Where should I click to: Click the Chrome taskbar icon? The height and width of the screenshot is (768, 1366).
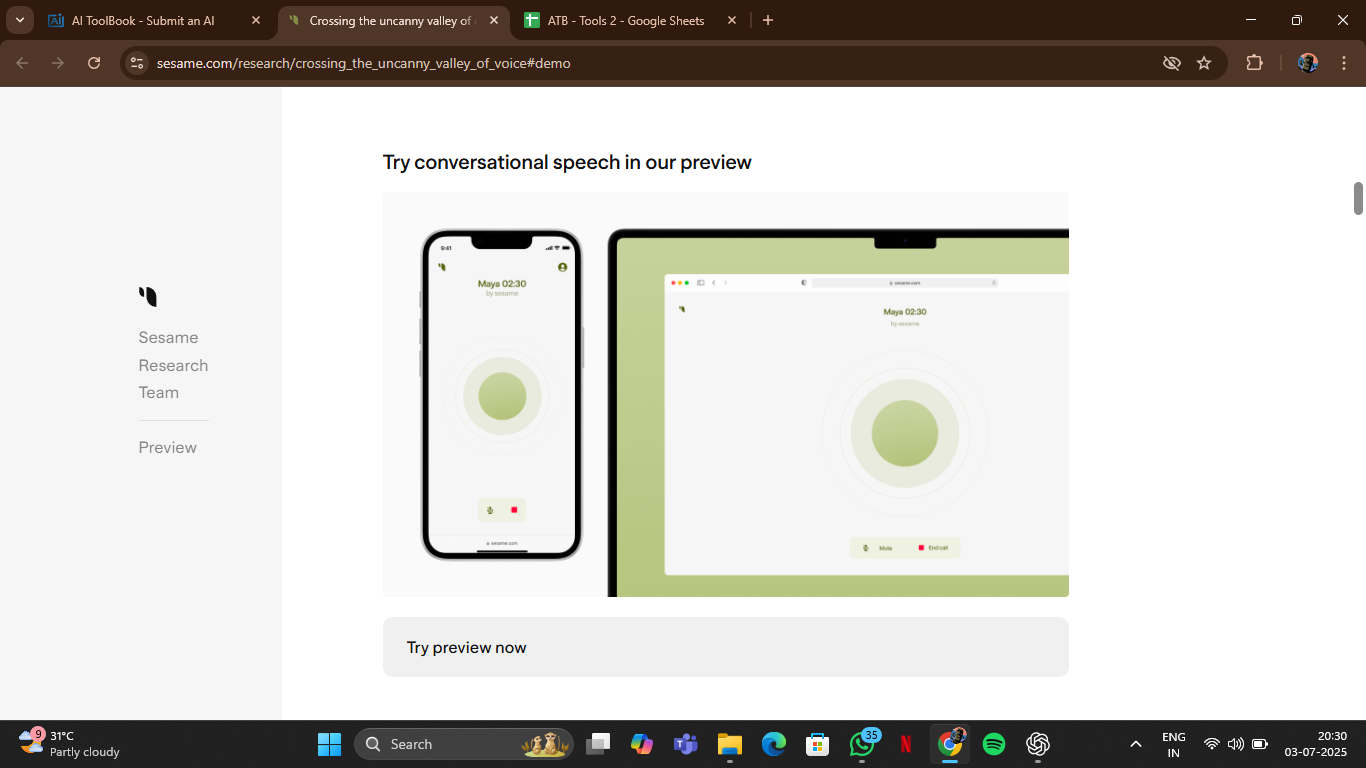pyautogui.click(x=950, y=744)
